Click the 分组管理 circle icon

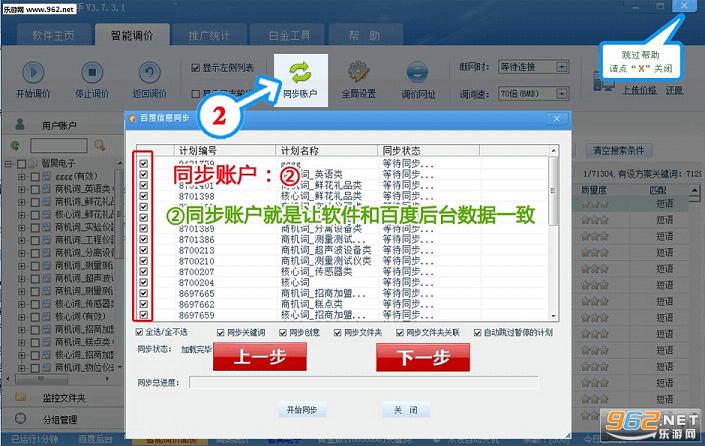(x=20, y=419)
